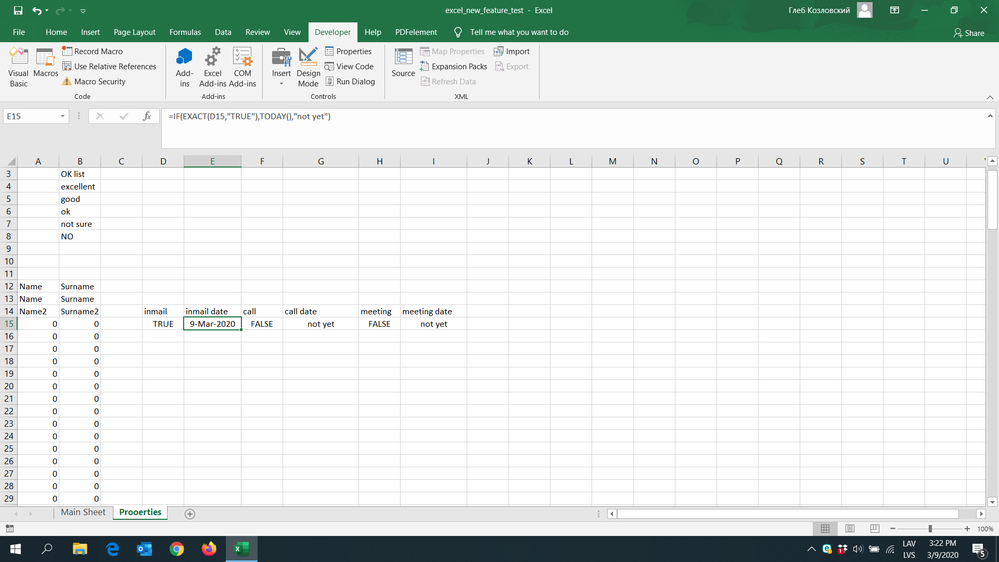Open control Properties

(348, 51)
